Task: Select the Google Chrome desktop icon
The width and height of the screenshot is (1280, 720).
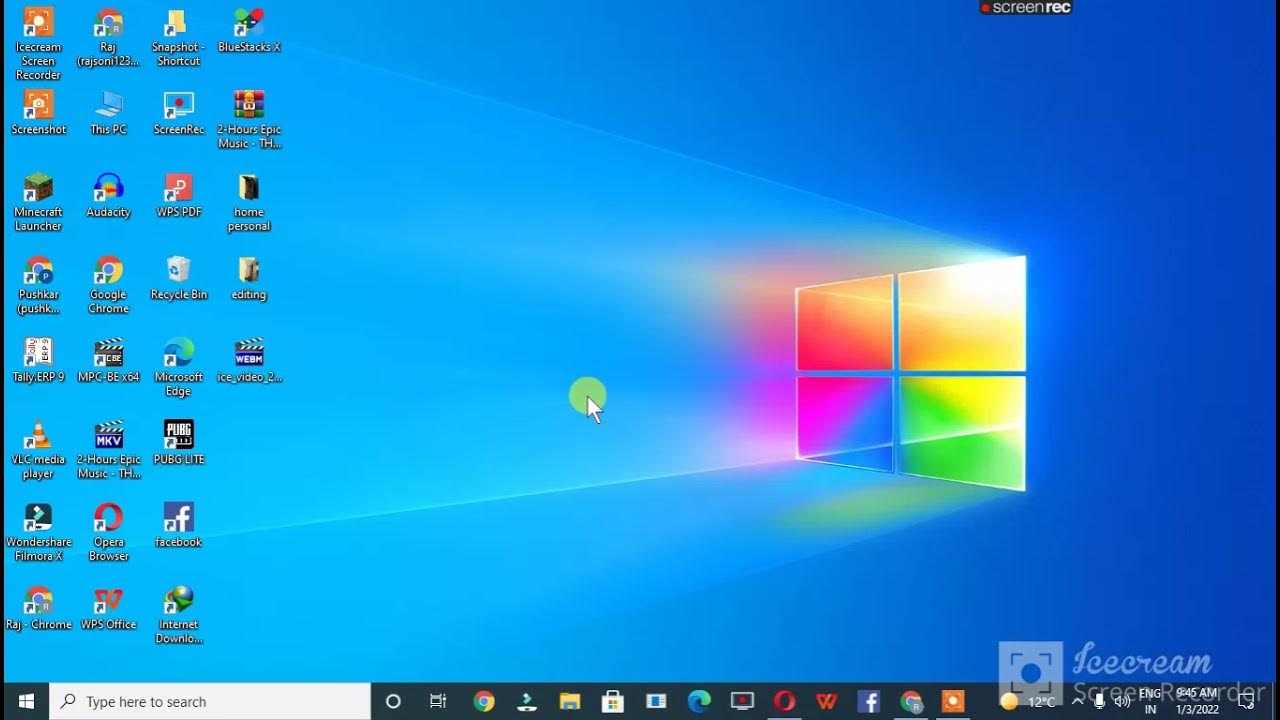Action: point(108,284)
